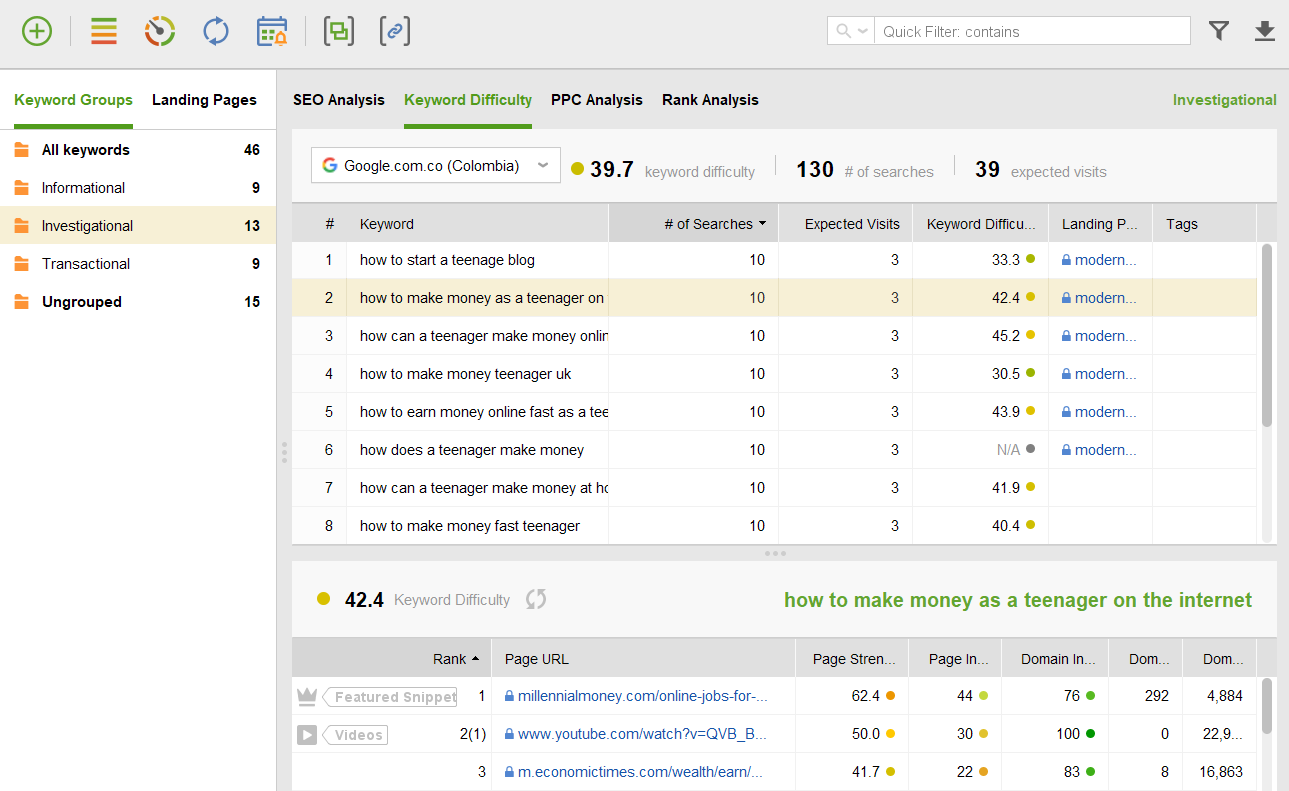Click the horizontal pane splitter dots

click(x=775, y=553)
